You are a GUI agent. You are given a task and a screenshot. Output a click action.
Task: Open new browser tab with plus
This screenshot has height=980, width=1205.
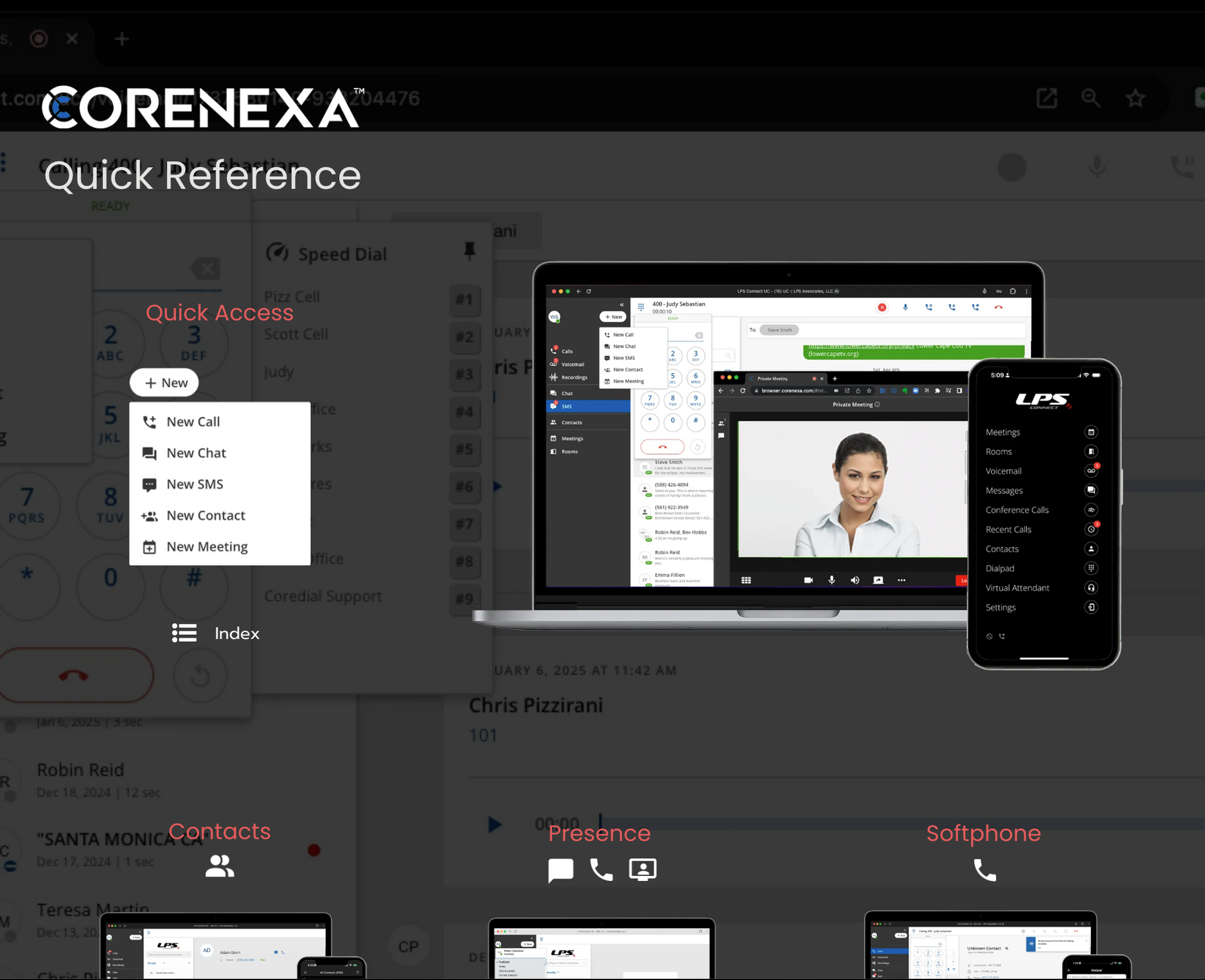pyautogui.click(x=122, y=39)
